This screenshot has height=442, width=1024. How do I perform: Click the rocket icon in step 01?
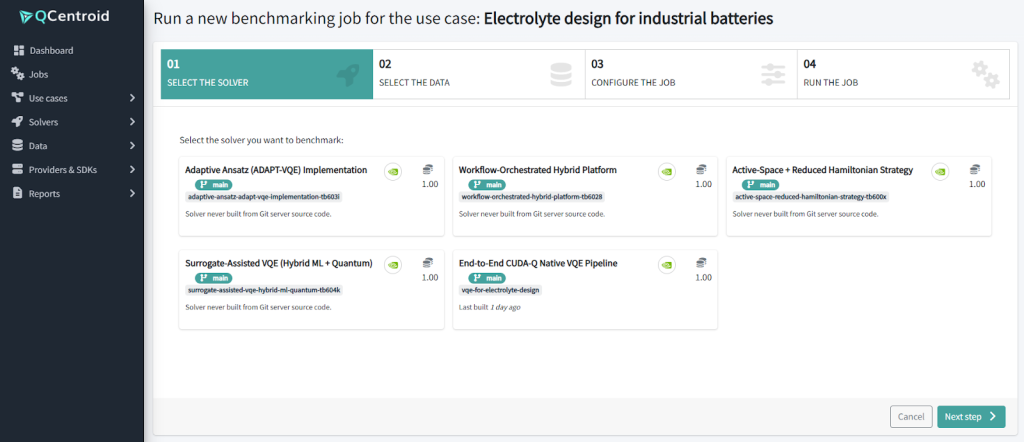(346, 75)
